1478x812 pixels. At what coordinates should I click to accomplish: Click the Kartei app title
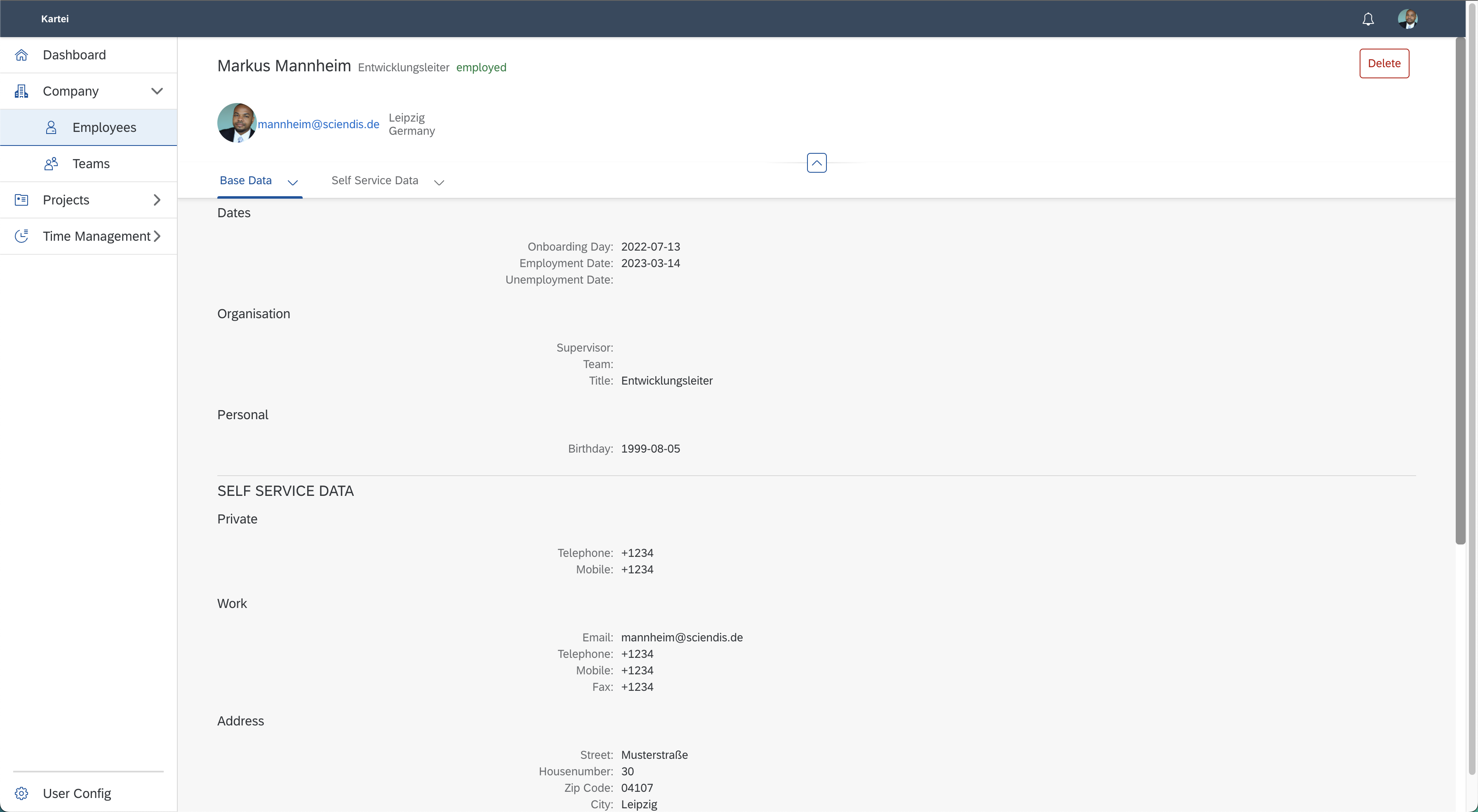click(x=55, y=19)
